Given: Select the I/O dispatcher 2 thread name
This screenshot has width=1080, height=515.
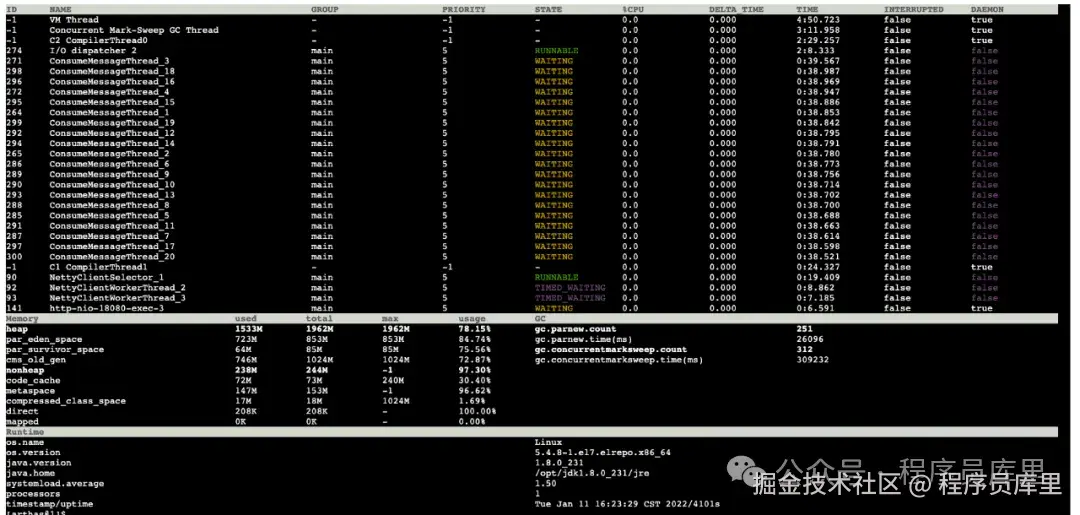Looking at the screenshot, I should pyautogui.click(x=93, y=51).
